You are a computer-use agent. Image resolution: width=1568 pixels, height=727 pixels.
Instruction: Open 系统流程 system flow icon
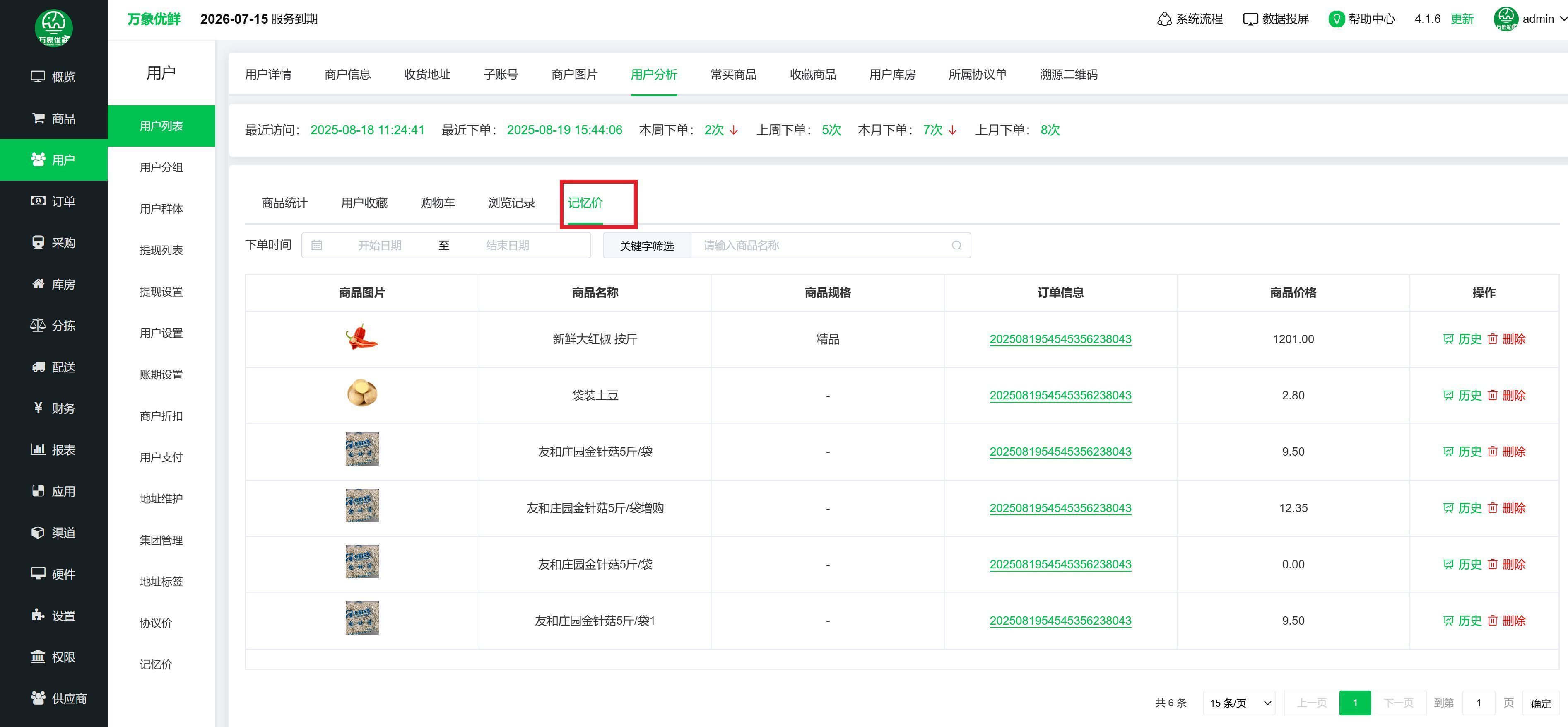pyautogui.click(x=1164, y=19)
